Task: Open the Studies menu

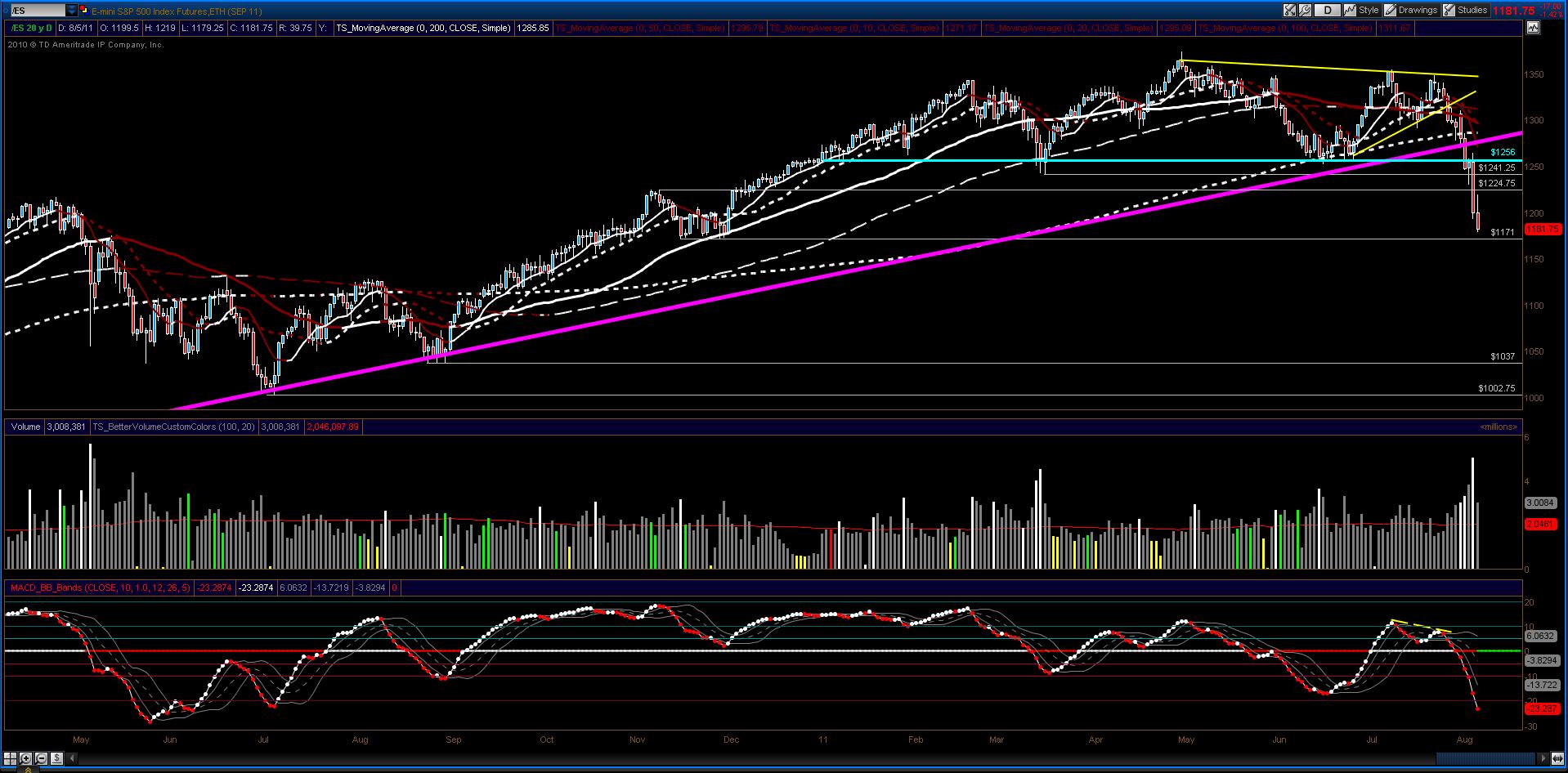Action: point(1465,11)
